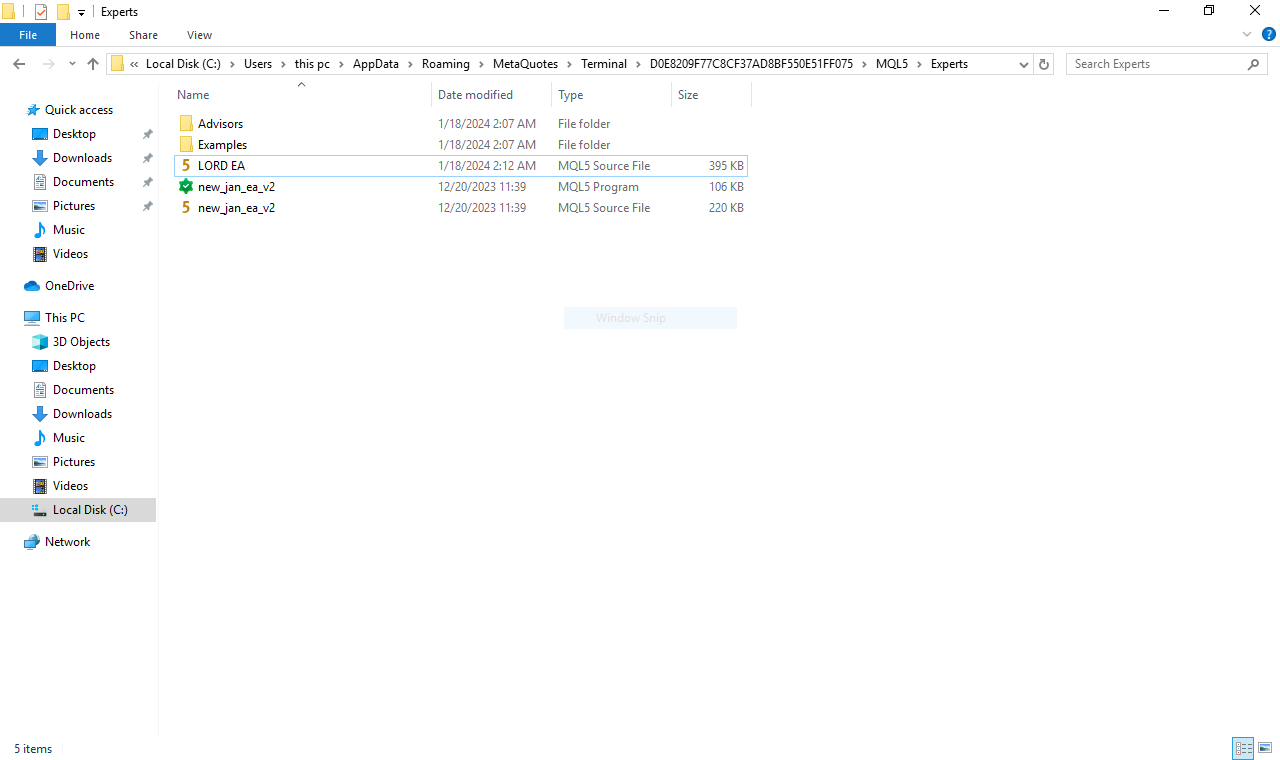
Task: Open the Home ribbon tab
Action: tap(85, 35)
